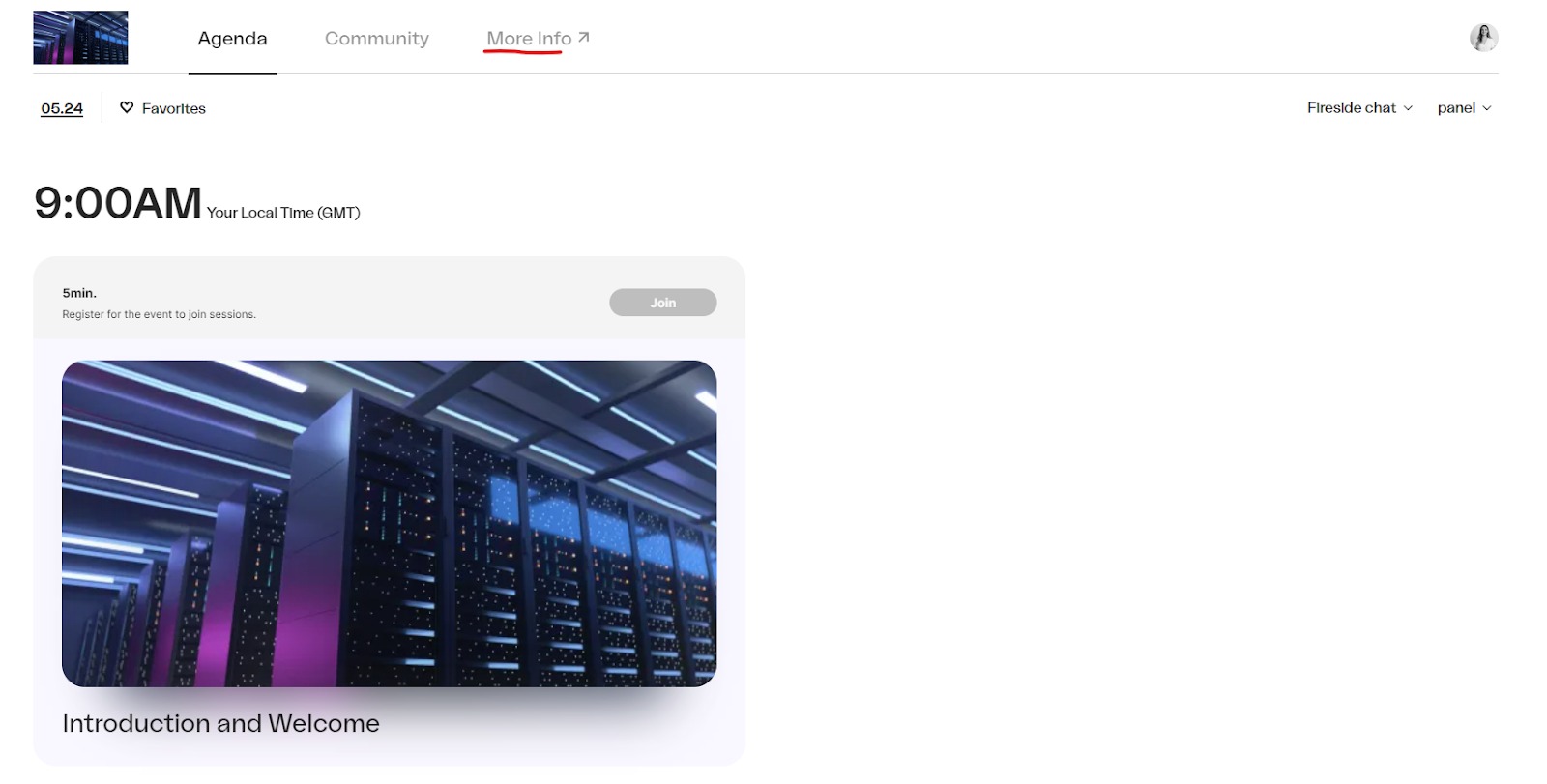Viewport: 1547px width, 784px height.
Task: Open the More Info link
Action: click(x=528, y=39)
